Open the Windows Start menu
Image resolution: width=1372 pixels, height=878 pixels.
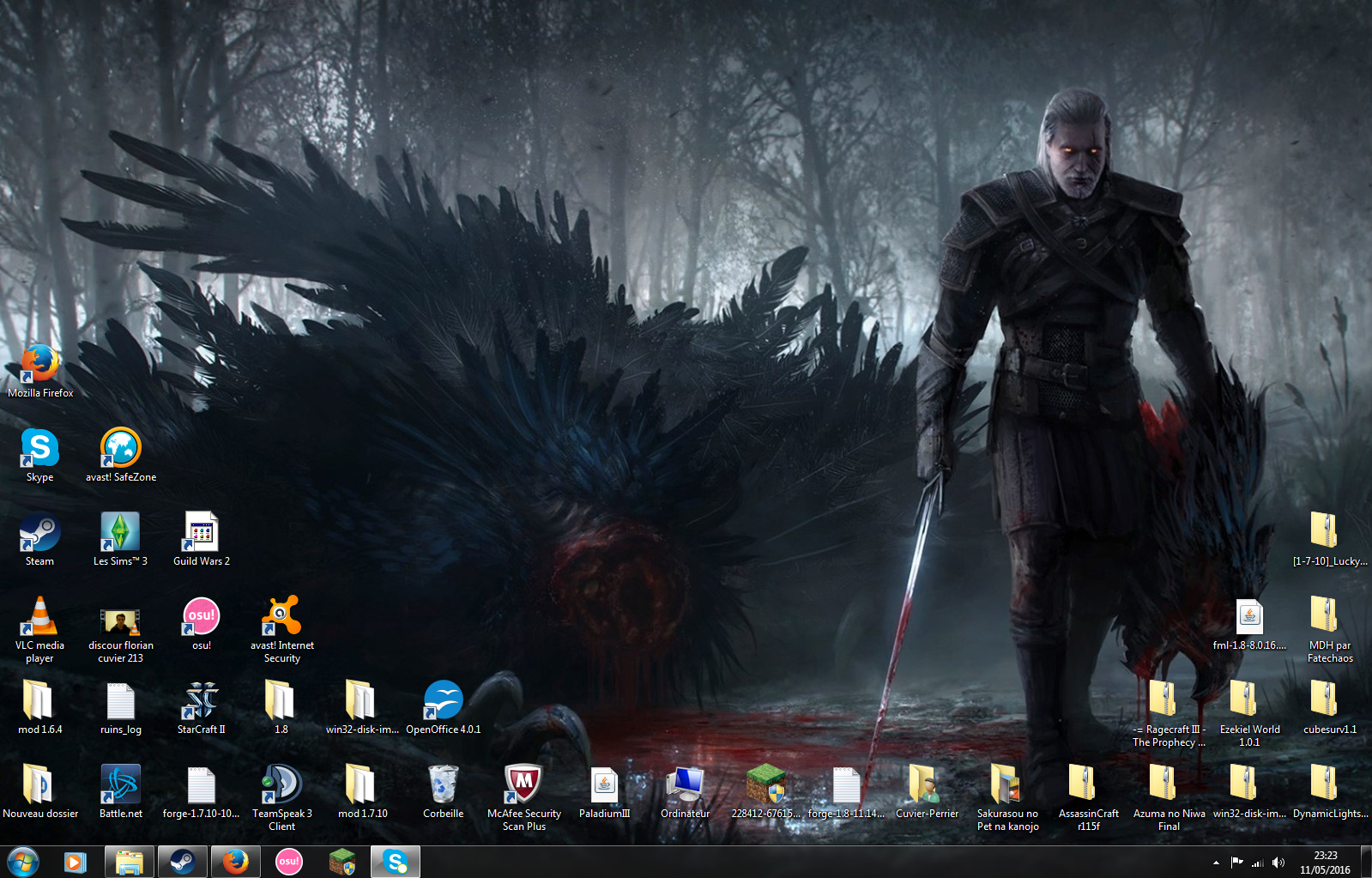[22, 862]
